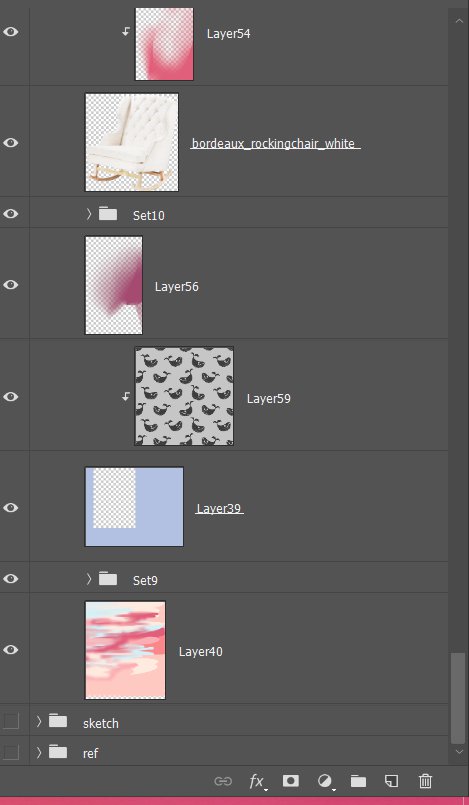This screenshot has height=805, width=469.
Task: Click the layers panel scrollbar thumb
Action: [x=457, y=698]
